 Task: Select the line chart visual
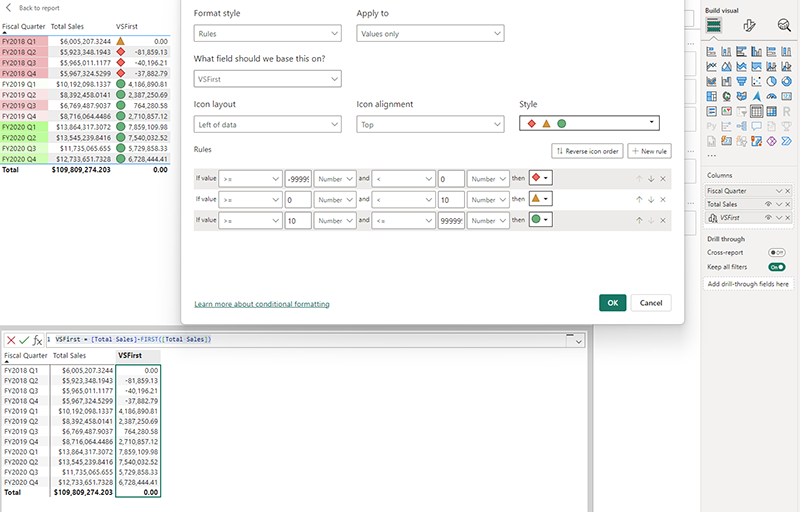[x=711, y=66]
